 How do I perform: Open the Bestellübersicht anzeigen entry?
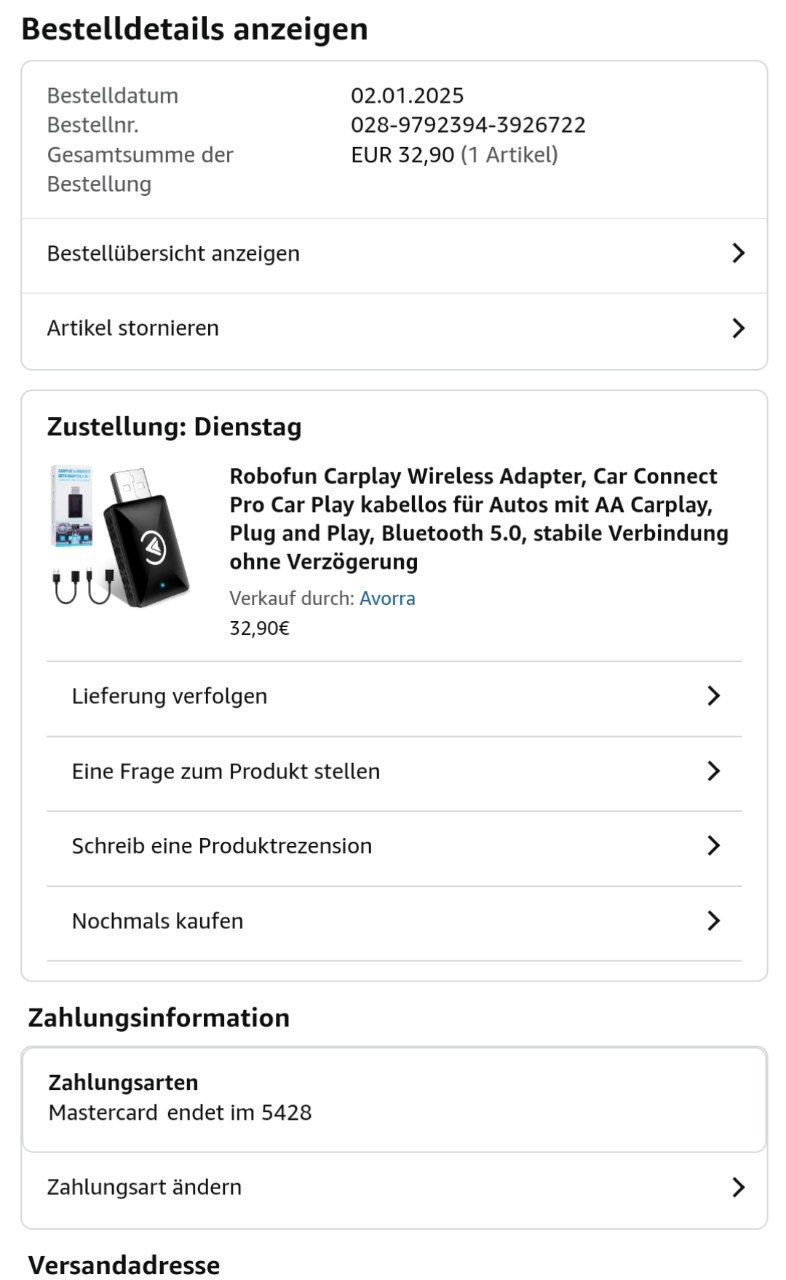[173, 254]
